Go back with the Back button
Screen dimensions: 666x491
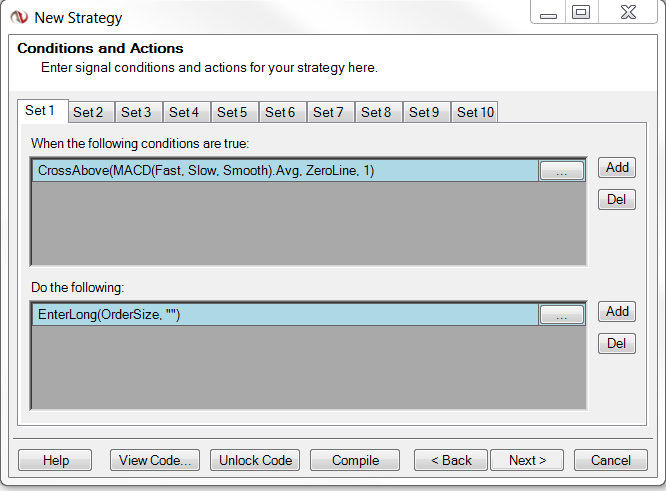(450, 460)
